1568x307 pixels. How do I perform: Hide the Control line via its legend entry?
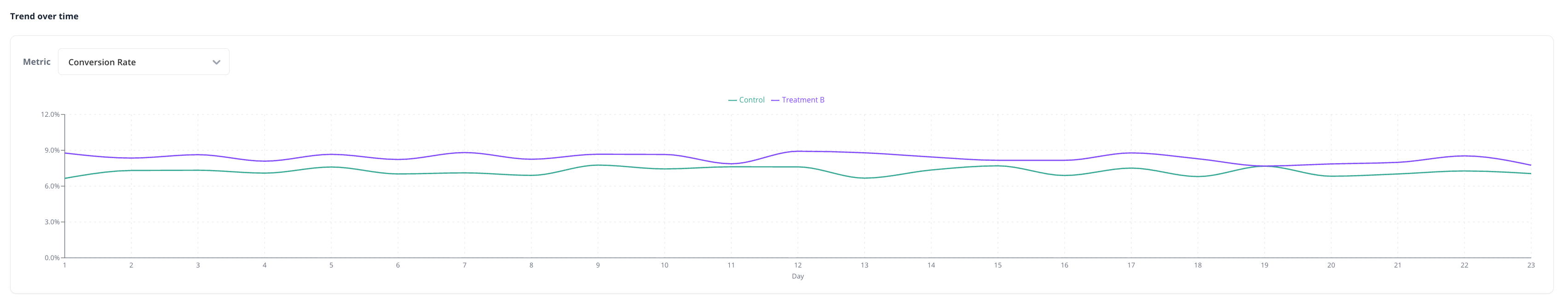[x=748, y=100]
